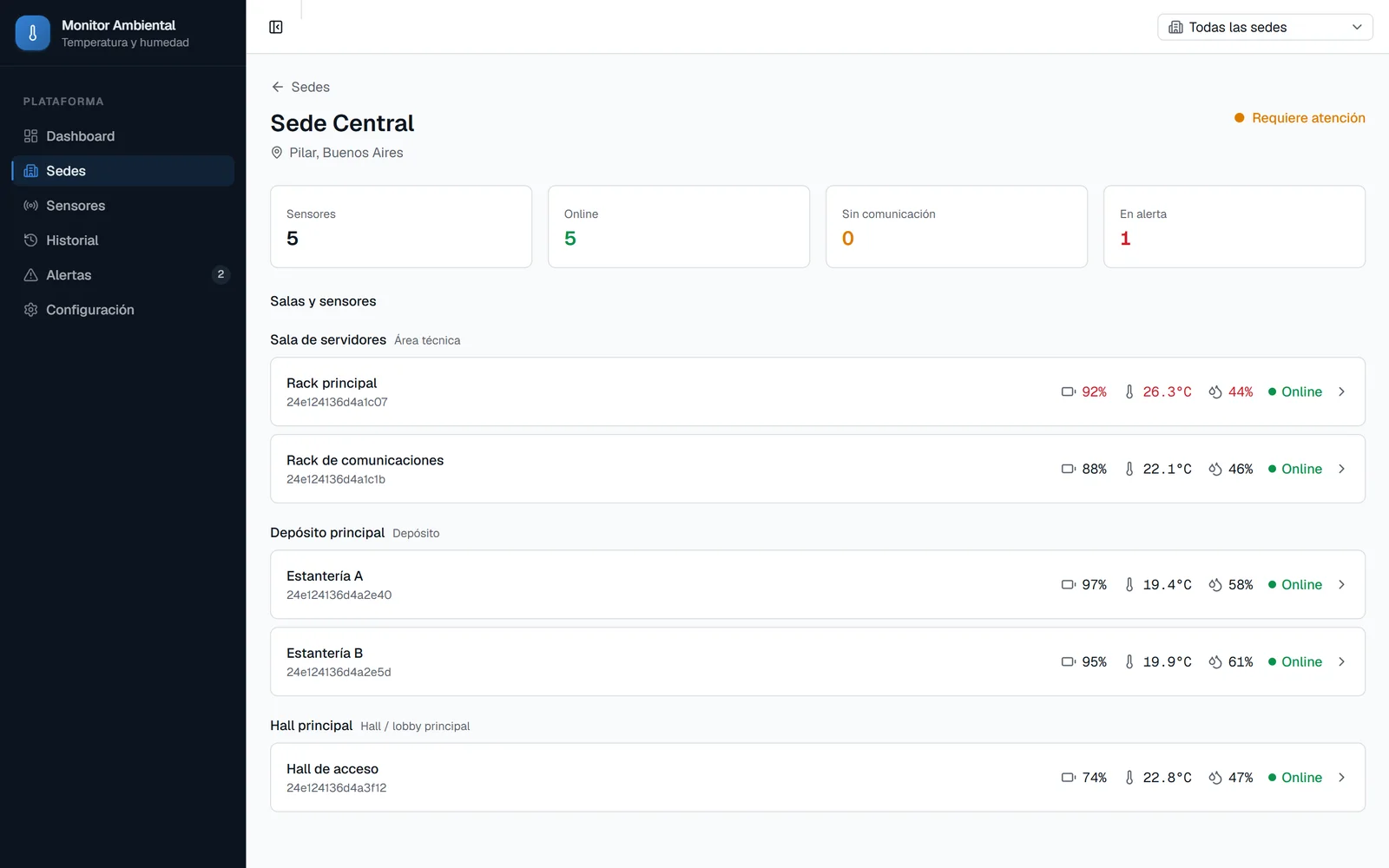Open Rack principal details via its chevron
1389x868 pixels.
point(1341,391)
